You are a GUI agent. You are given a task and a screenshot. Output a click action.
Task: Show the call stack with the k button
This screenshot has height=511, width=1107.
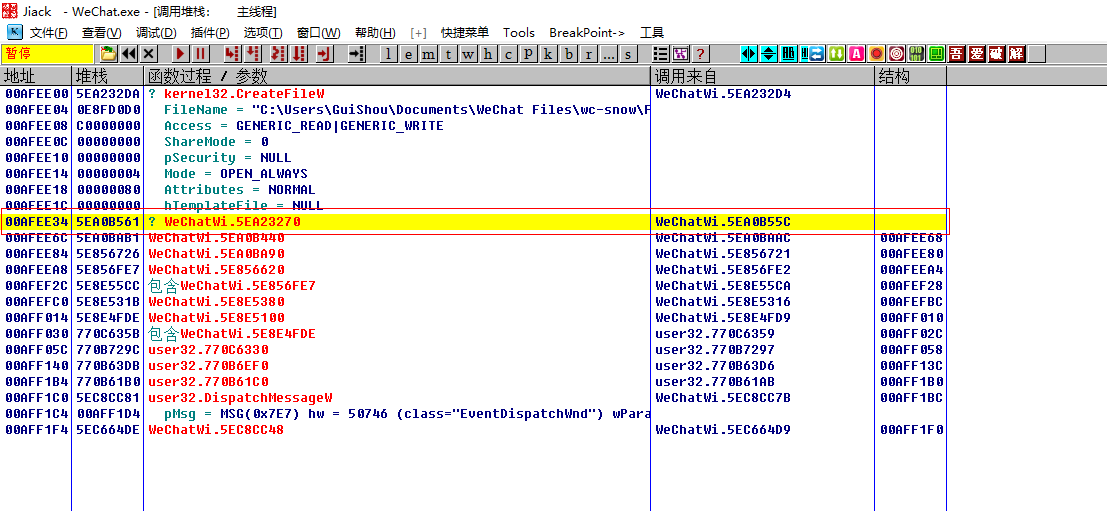[x=548, y=54]
